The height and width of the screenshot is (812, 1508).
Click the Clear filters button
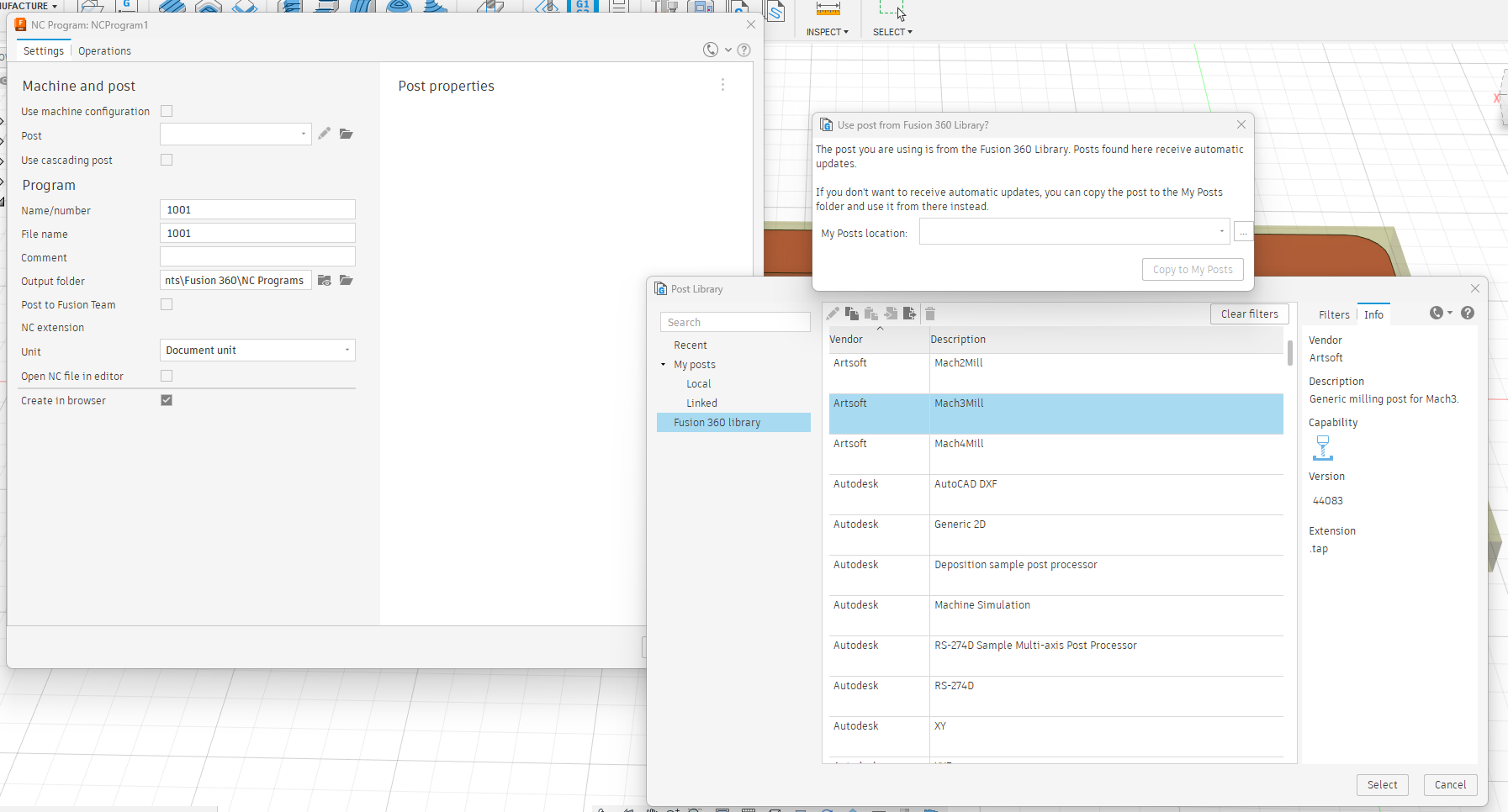(x=1250, y=314)
